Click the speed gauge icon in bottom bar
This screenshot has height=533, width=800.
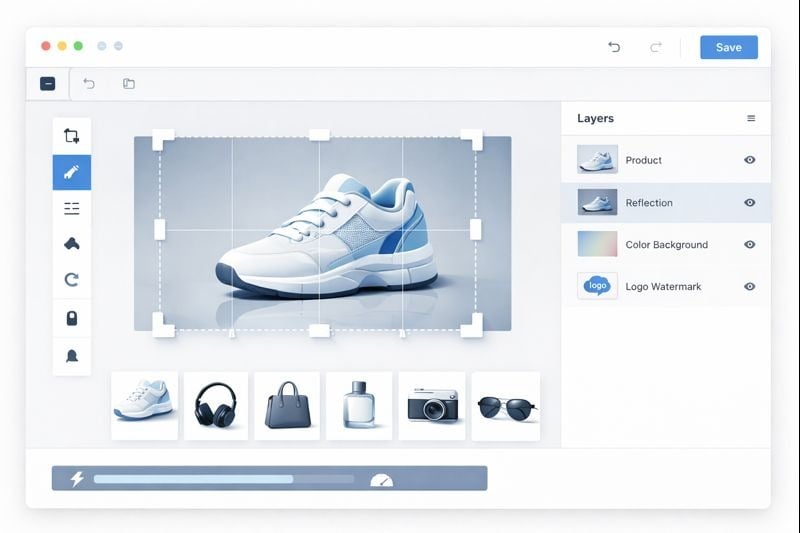click(382, 480)
